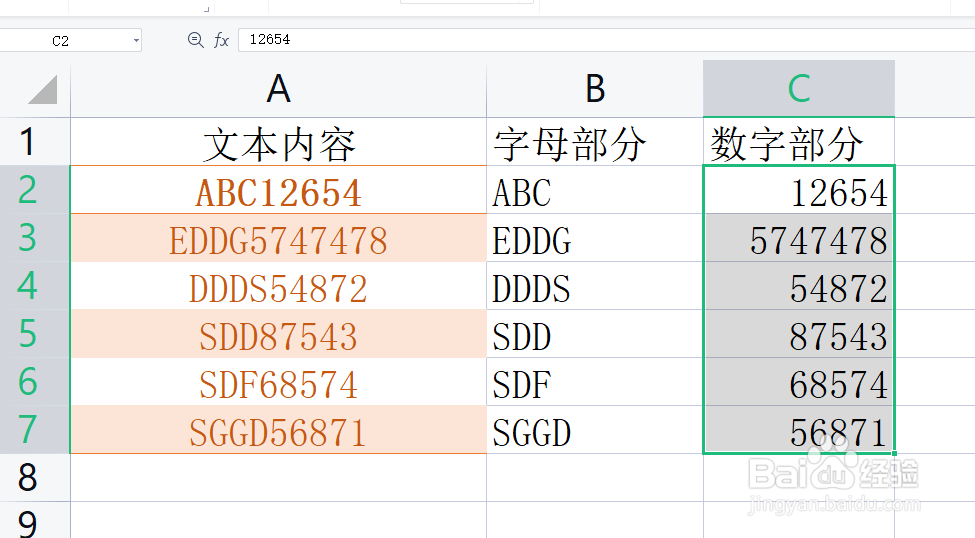The height and width of the screenshot is (538, 975).
Task: Select column B header
Action: (x=595, y=89)
